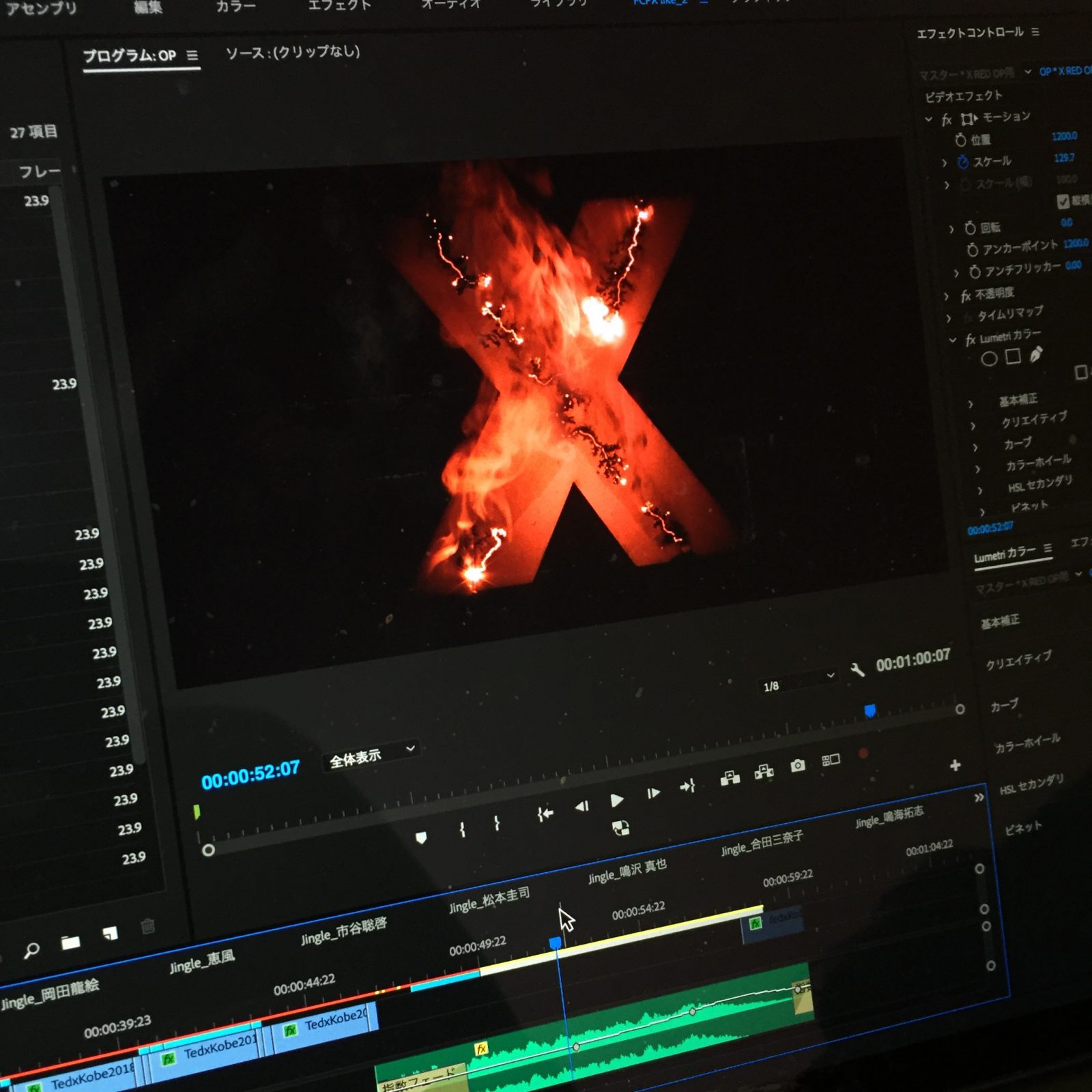Expand the カラーホイール section in effect controls

point(977,469)
